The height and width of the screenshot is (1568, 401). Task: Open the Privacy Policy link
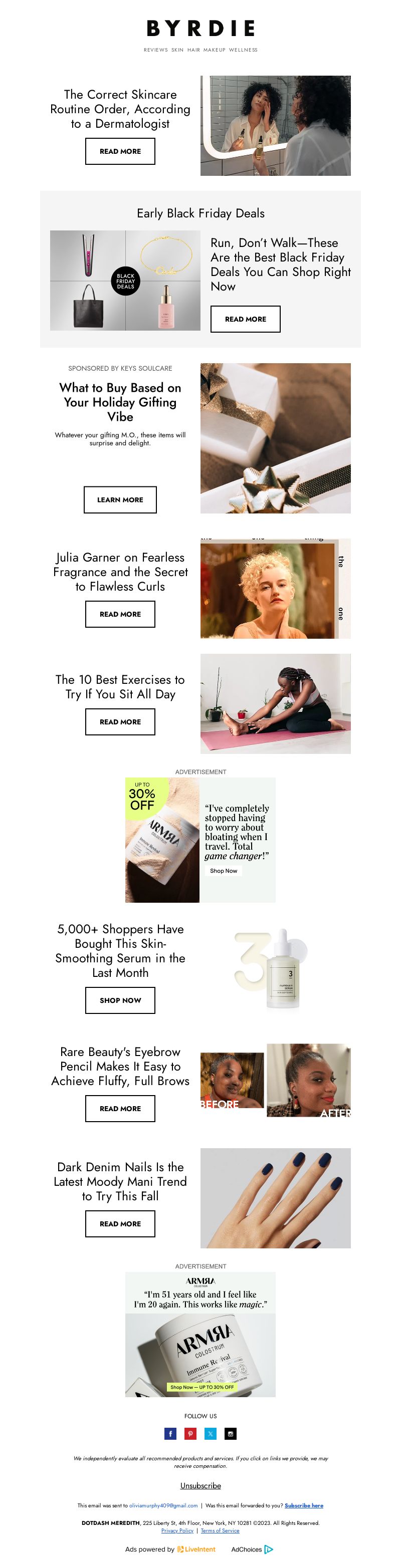point(177,1530)
